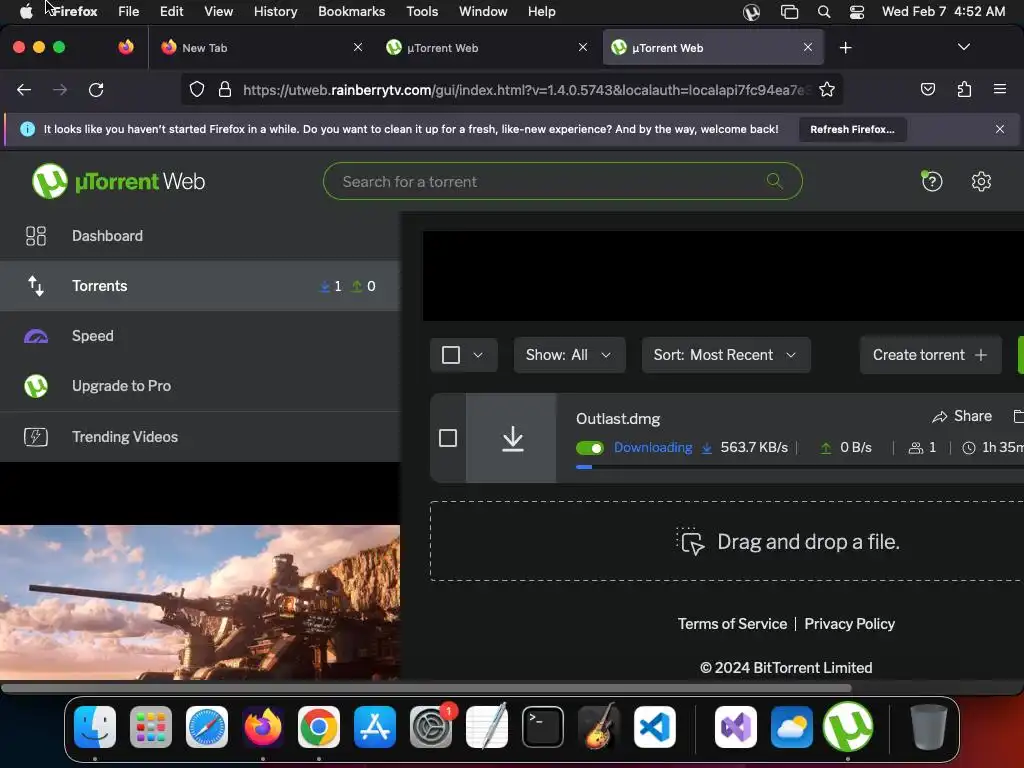Viewport: 1024px width, 768px height.
Task: Switch to the first uTorrent Web tab
Action: pos(487,48)
